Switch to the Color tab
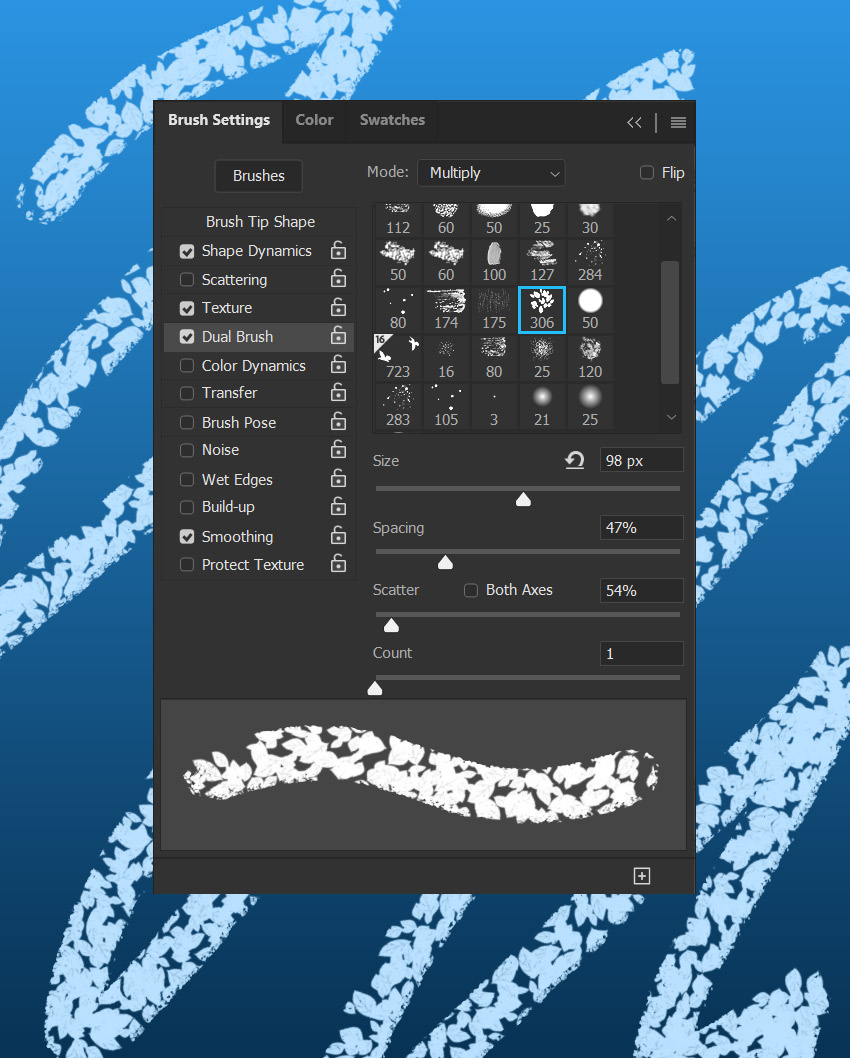 pos(314,120)
